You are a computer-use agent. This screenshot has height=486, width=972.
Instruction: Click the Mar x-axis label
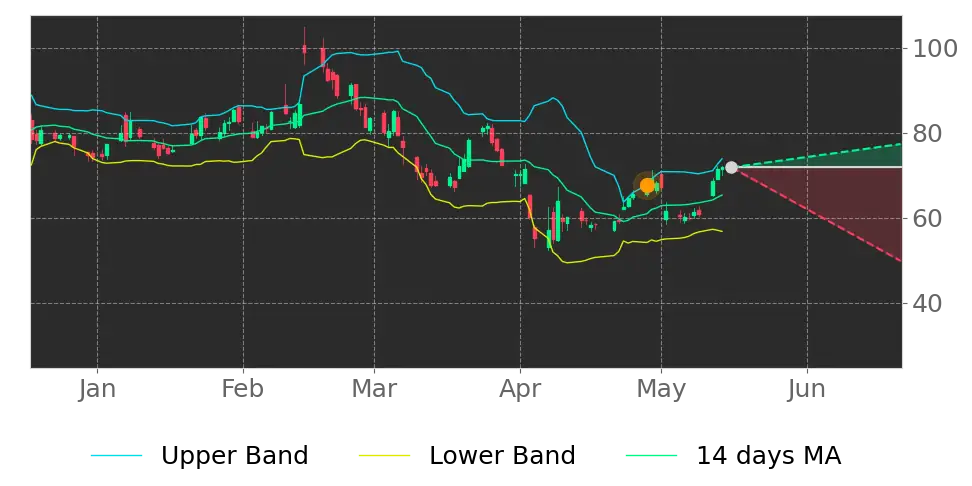374,389
